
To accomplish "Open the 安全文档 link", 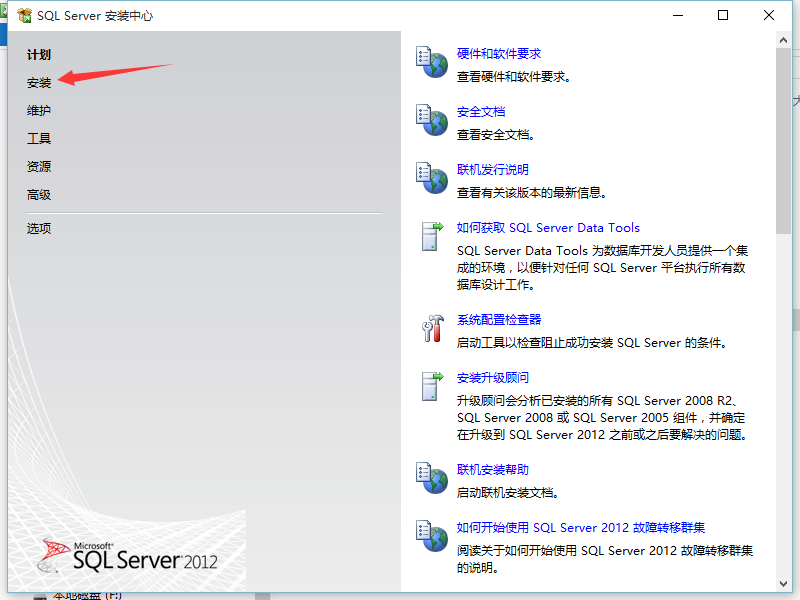I will pos(481,112).
